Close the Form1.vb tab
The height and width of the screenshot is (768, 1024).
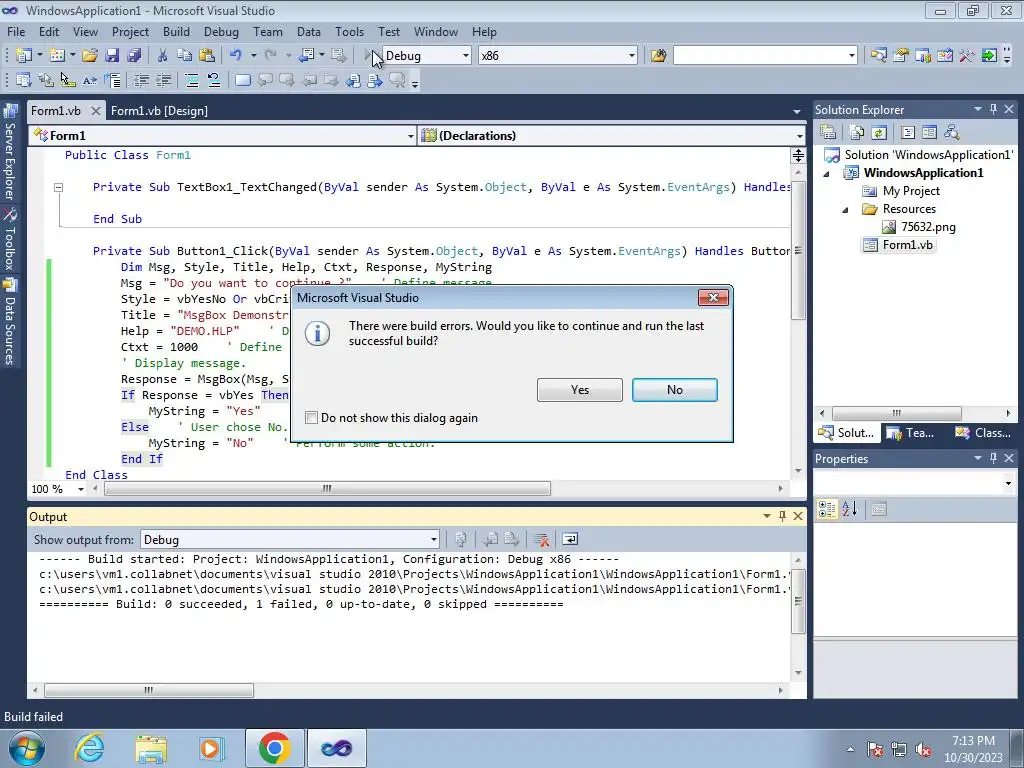96,110
